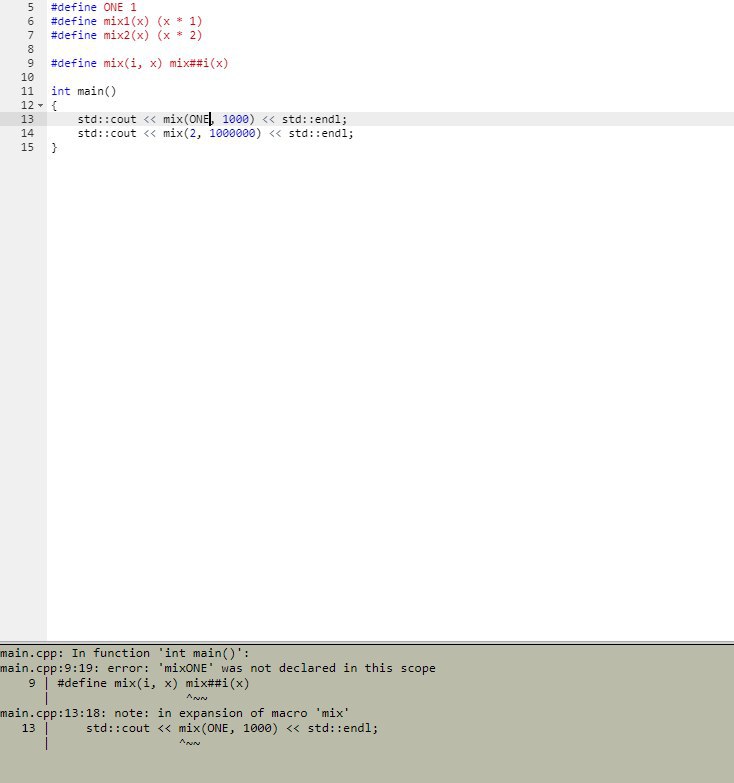Place cursor on 'std::cout' in line 13 of editor

(107, 119)
